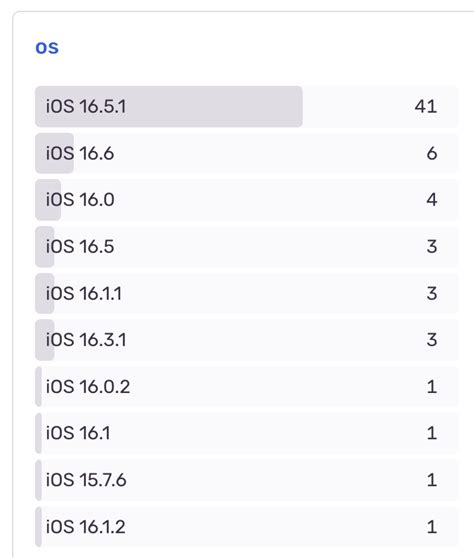Select the iOS 16.5 row

pyautogui.click(x=247, y=247)
